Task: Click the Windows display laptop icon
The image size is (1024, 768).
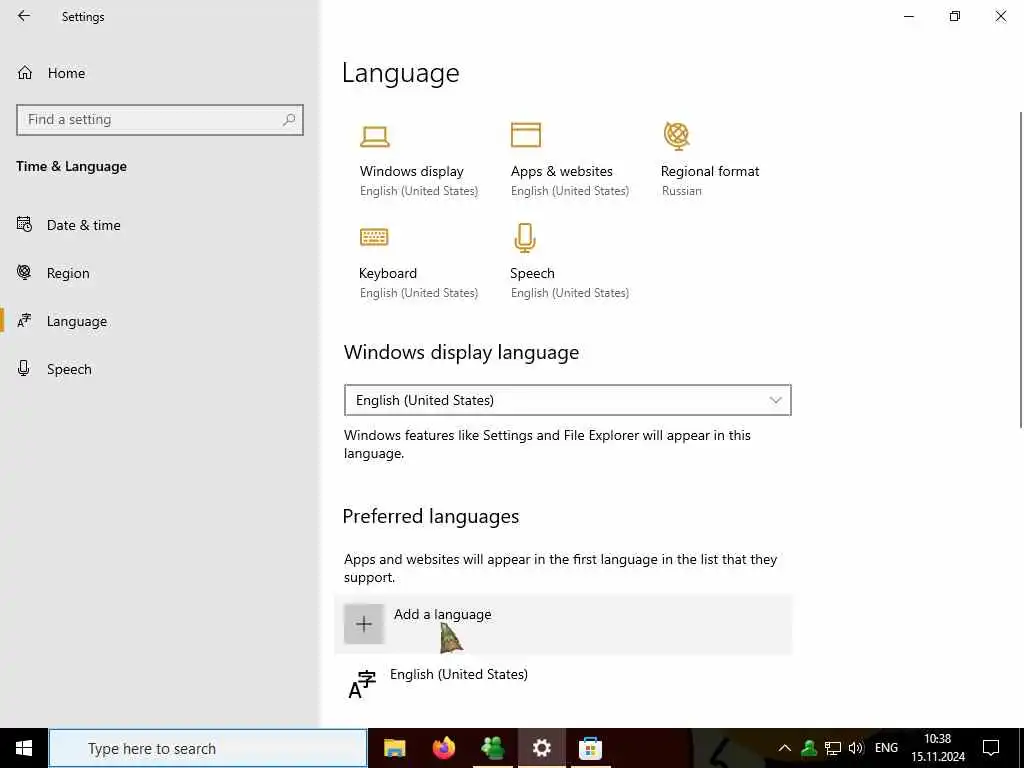Action: (375, 136)
